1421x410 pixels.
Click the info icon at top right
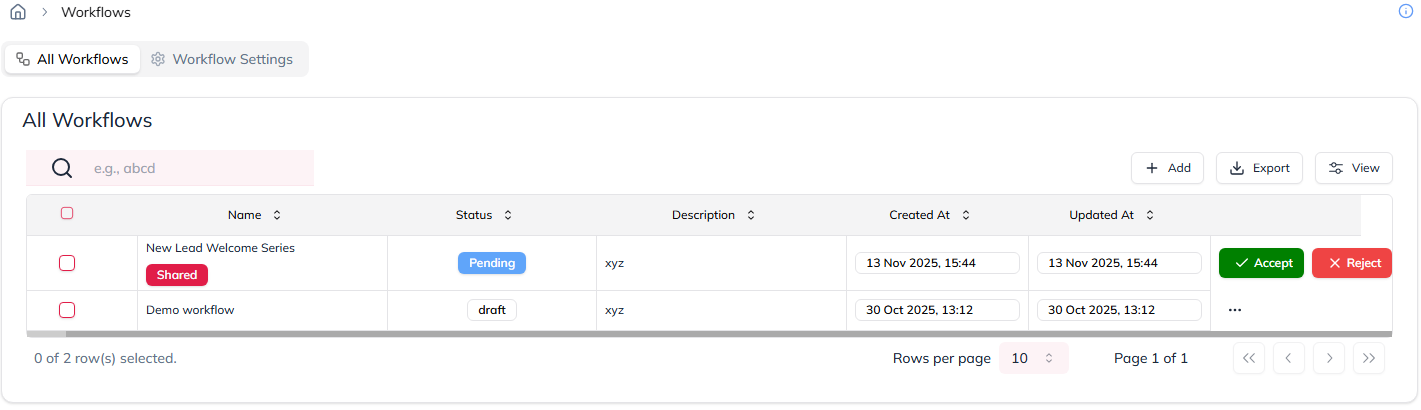[x=1405, y=11]
